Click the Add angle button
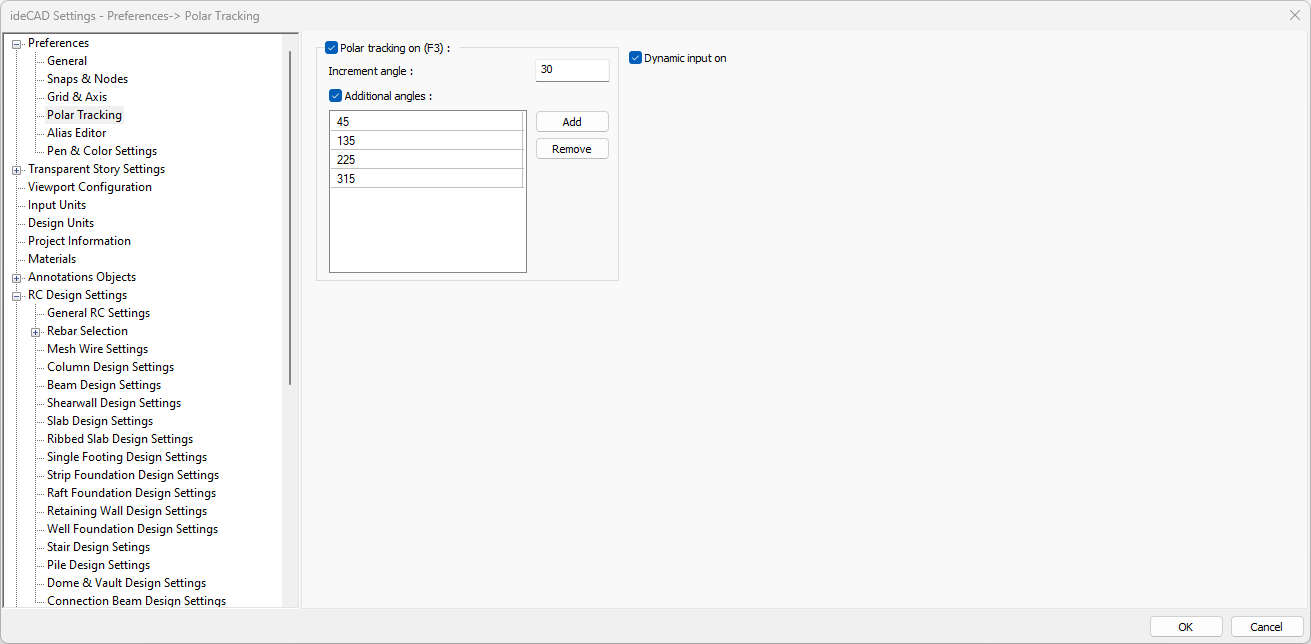Viewport: 1311px width, 644px height. (x=572, y=122)
